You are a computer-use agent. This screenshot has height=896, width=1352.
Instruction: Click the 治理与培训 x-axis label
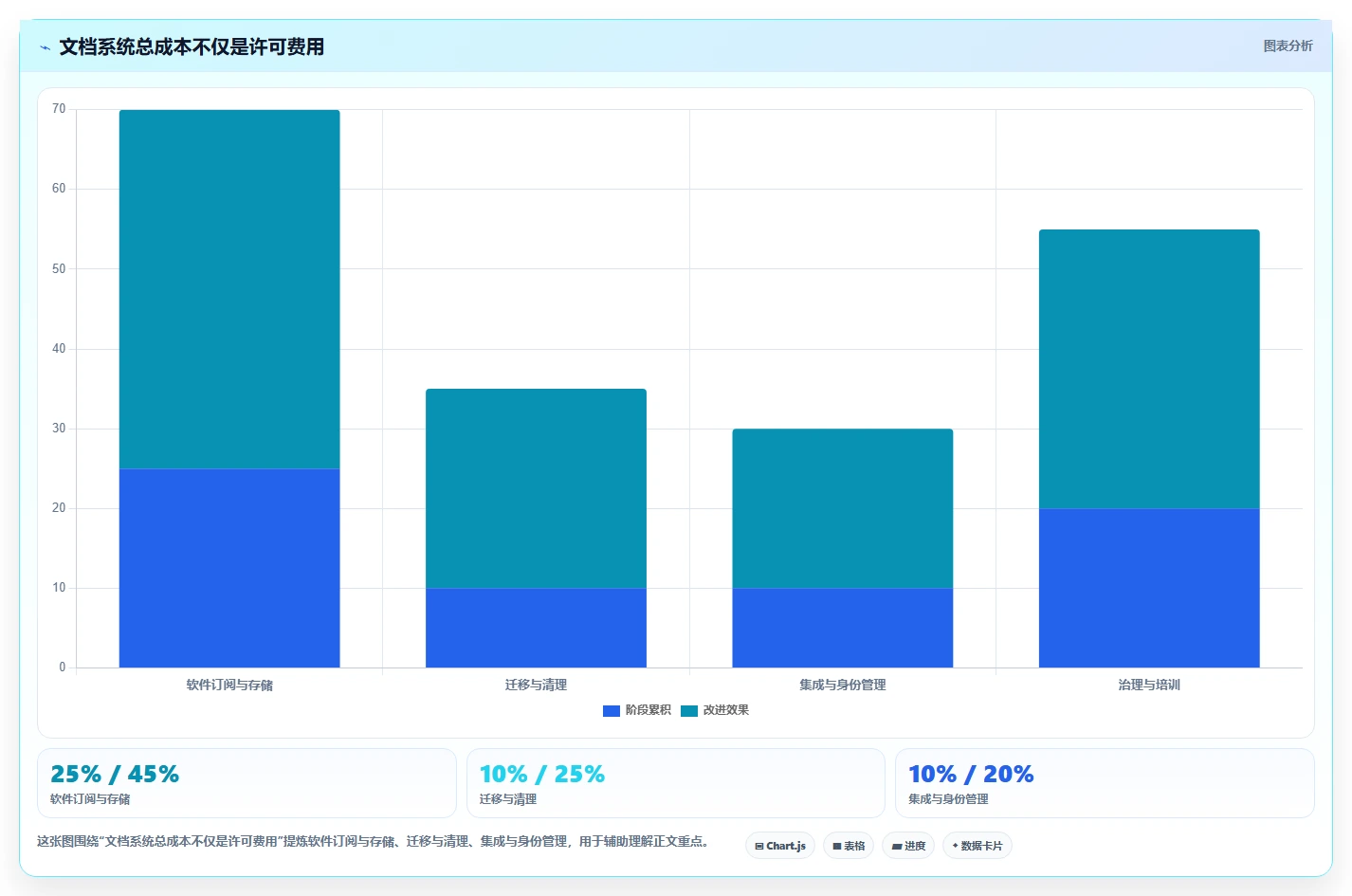[1149, 685]
